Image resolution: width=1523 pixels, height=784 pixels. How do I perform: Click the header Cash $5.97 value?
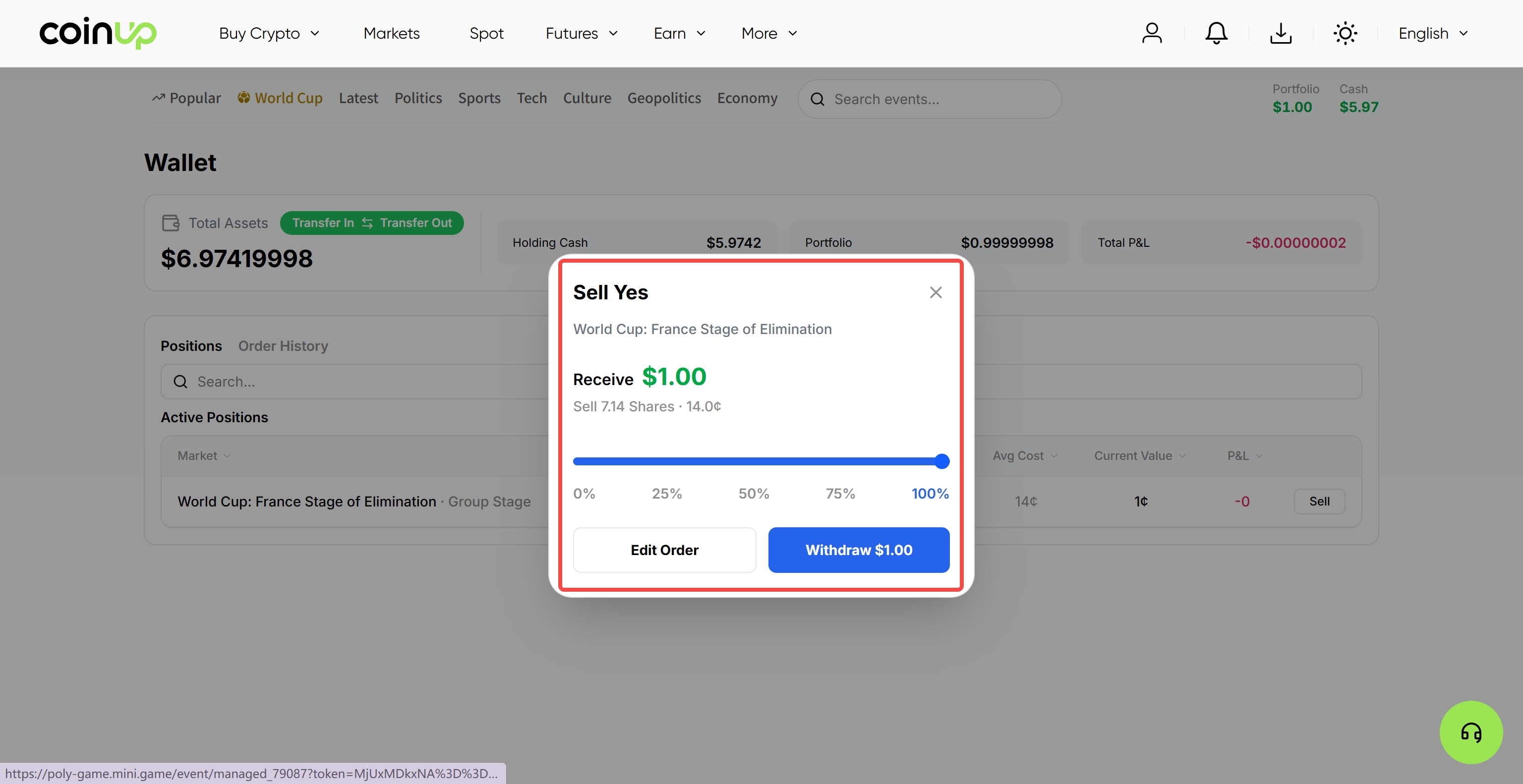(1358, 107)
